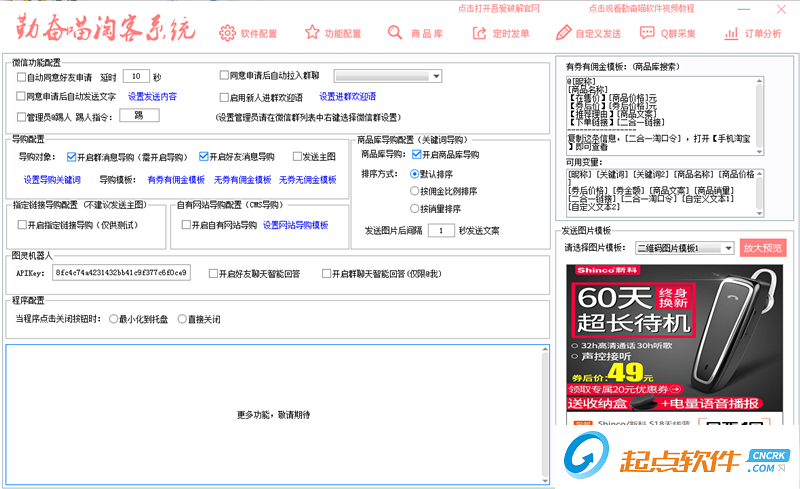
Task: Enable 开启好友聊天智能回答 checkbox
Action: pyautogui.click(x=213, y=274)
